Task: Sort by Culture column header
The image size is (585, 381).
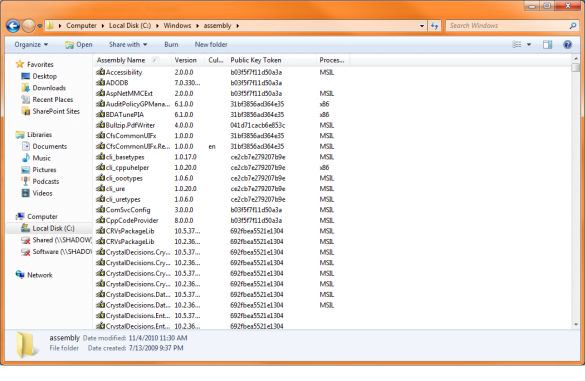Action: pyautogui.click(x=216, y=60)
